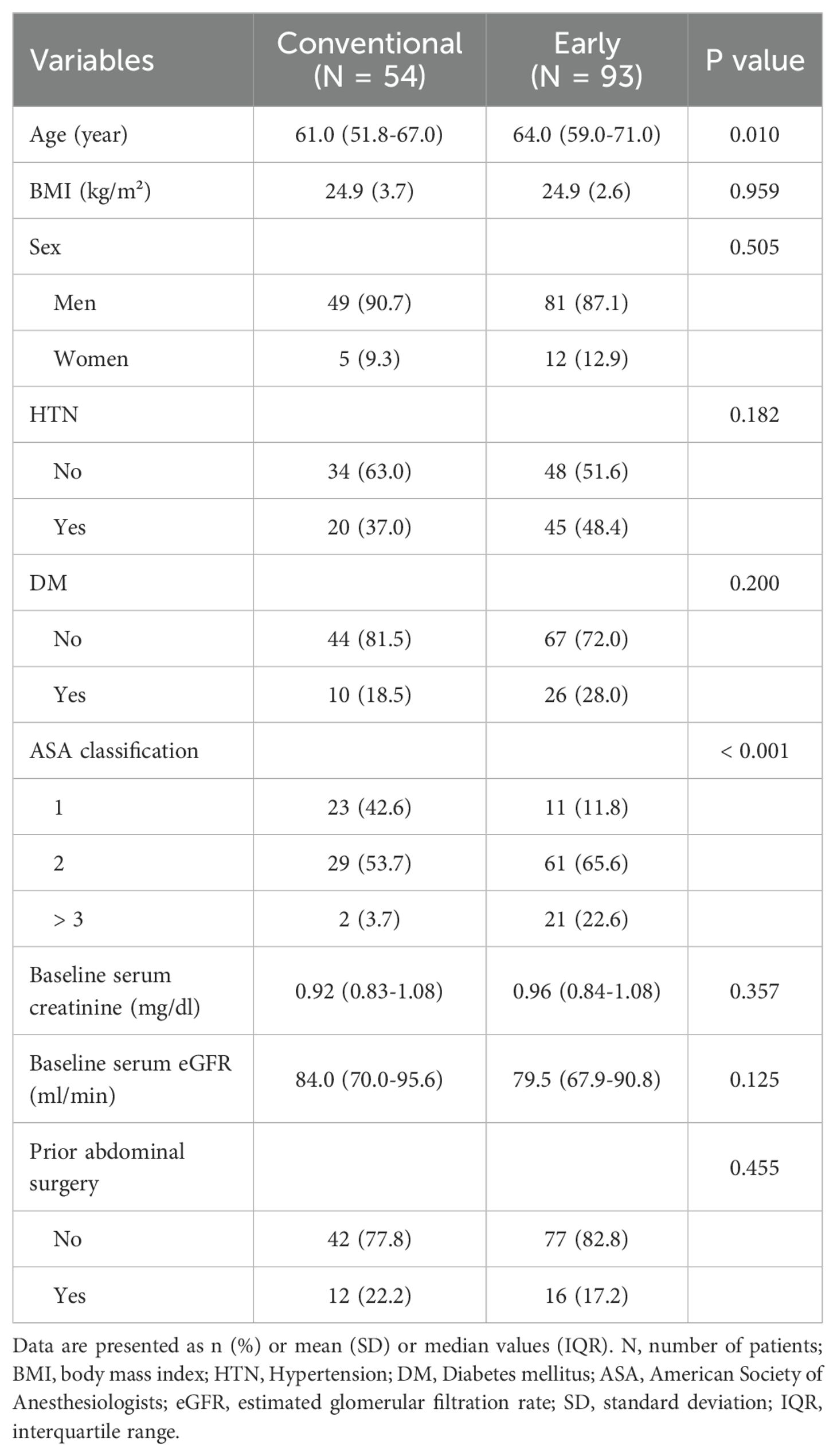Screen dimensions: 837x1456
Task: Select the ASA P value < 0.001
Action: (x=754, y=751)
